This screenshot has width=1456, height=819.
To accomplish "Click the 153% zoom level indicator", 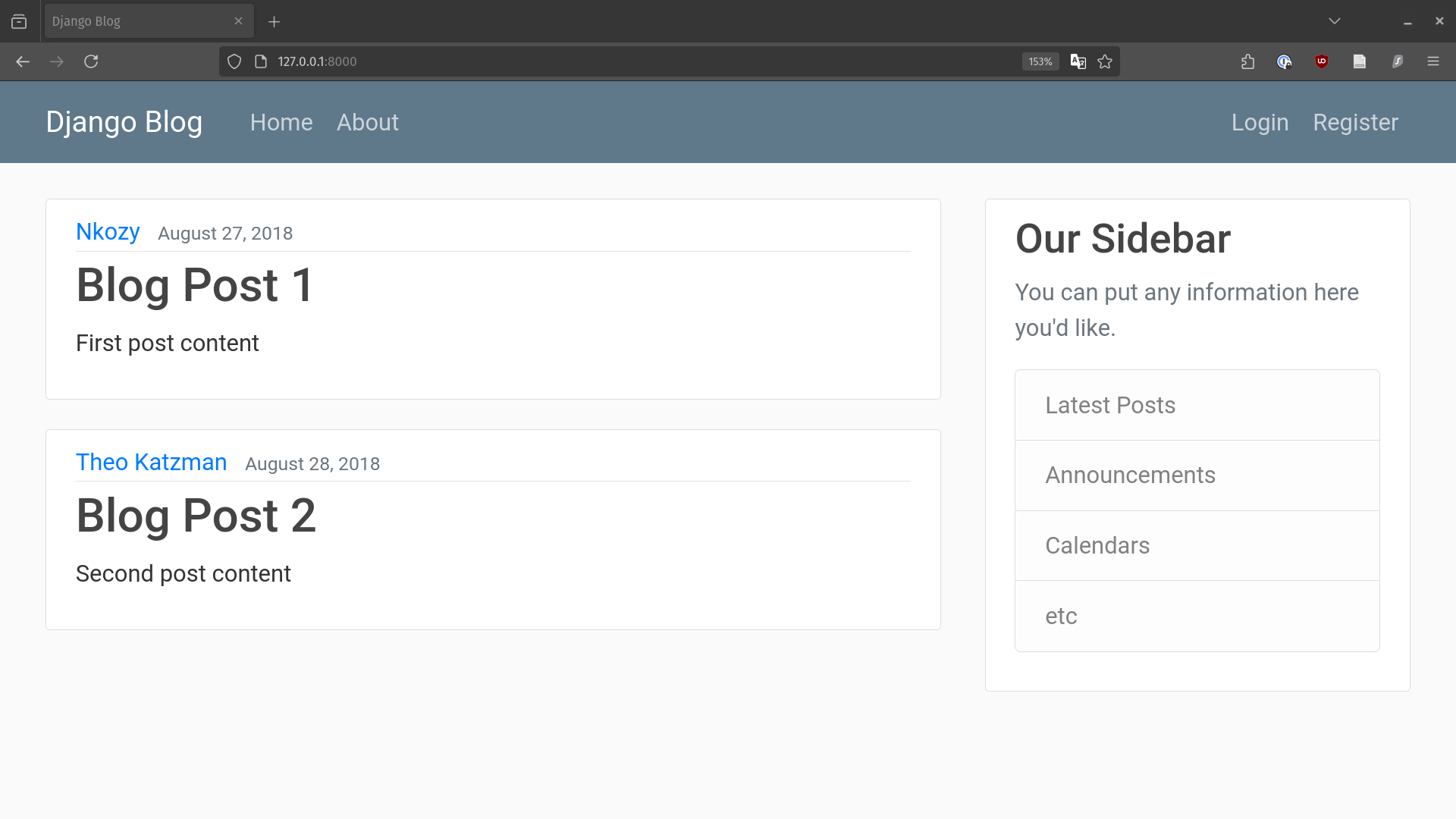I will coord(1040,61).
